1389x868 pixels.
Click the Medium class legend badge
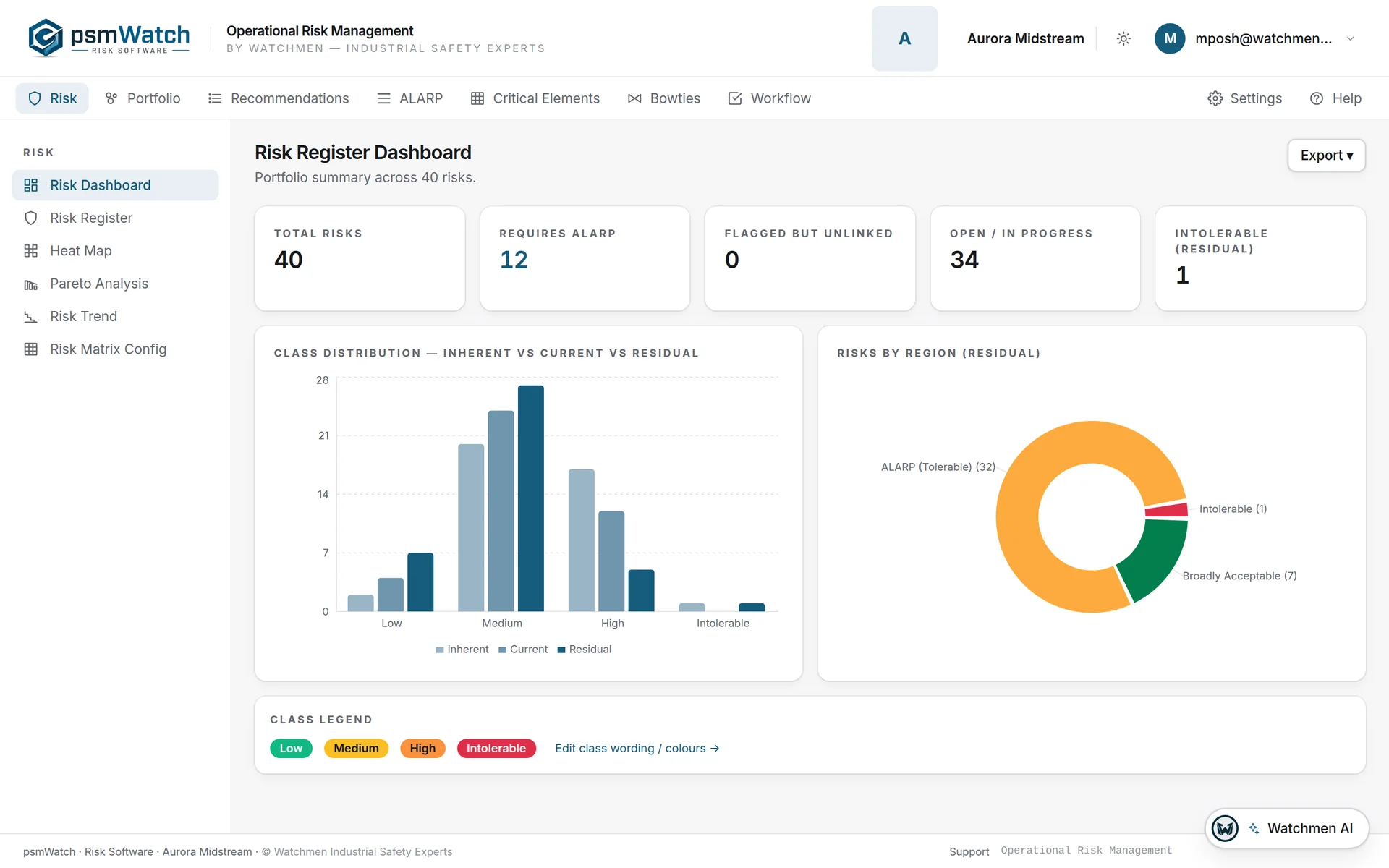point(356,748)
